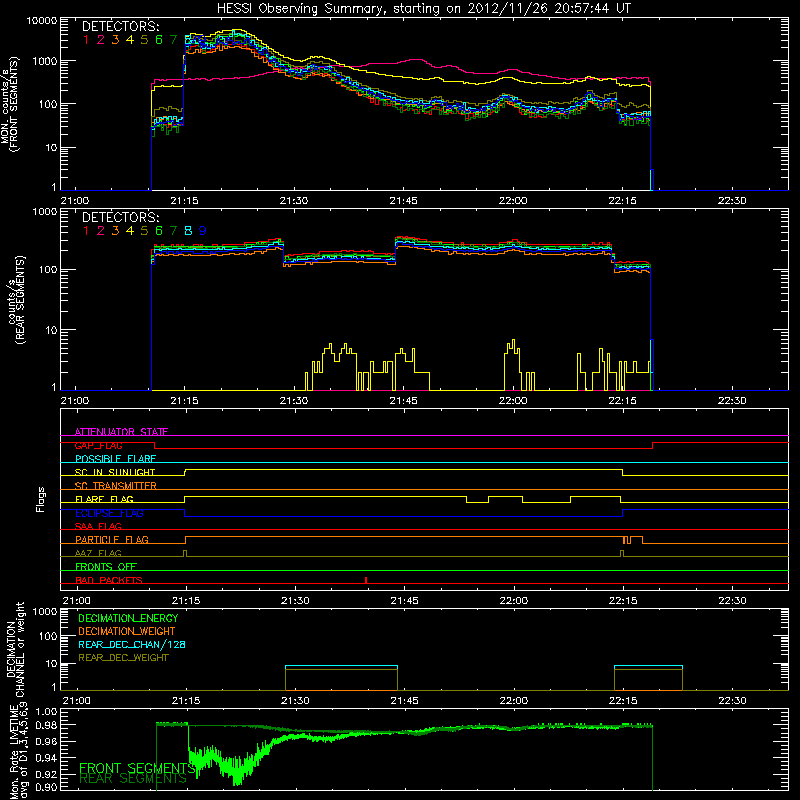Click the HESSI Observing Summary title text
Image resolution: width=800 pixels, height=800 pixels.
click(423, 9)
